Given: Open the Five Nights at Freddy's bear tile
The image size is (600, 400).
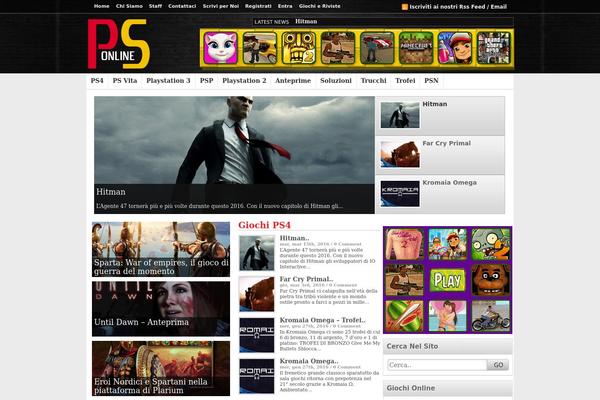Looking at the screenshot, I should pyautogui.click(x=491, y=280).
